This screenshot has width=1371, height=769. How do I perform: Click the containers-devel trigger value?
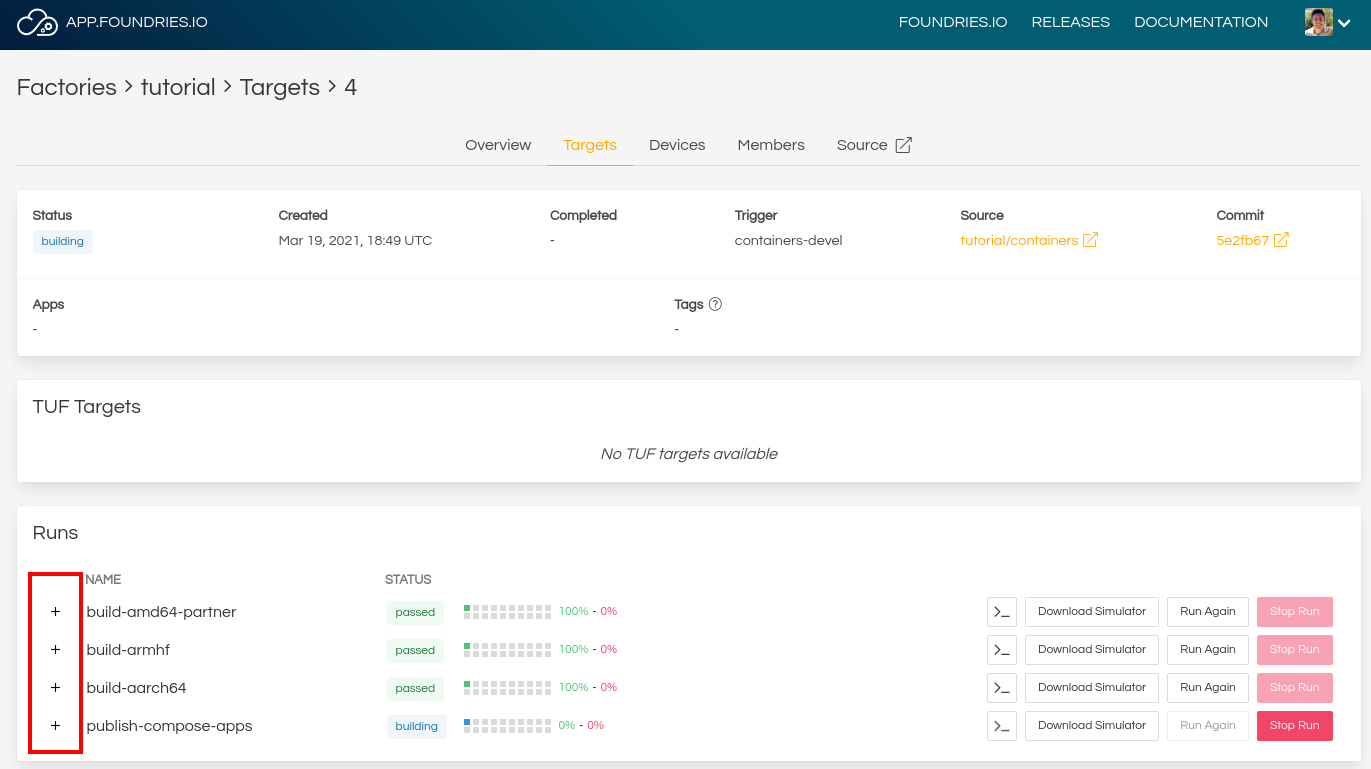coord(788,241)
